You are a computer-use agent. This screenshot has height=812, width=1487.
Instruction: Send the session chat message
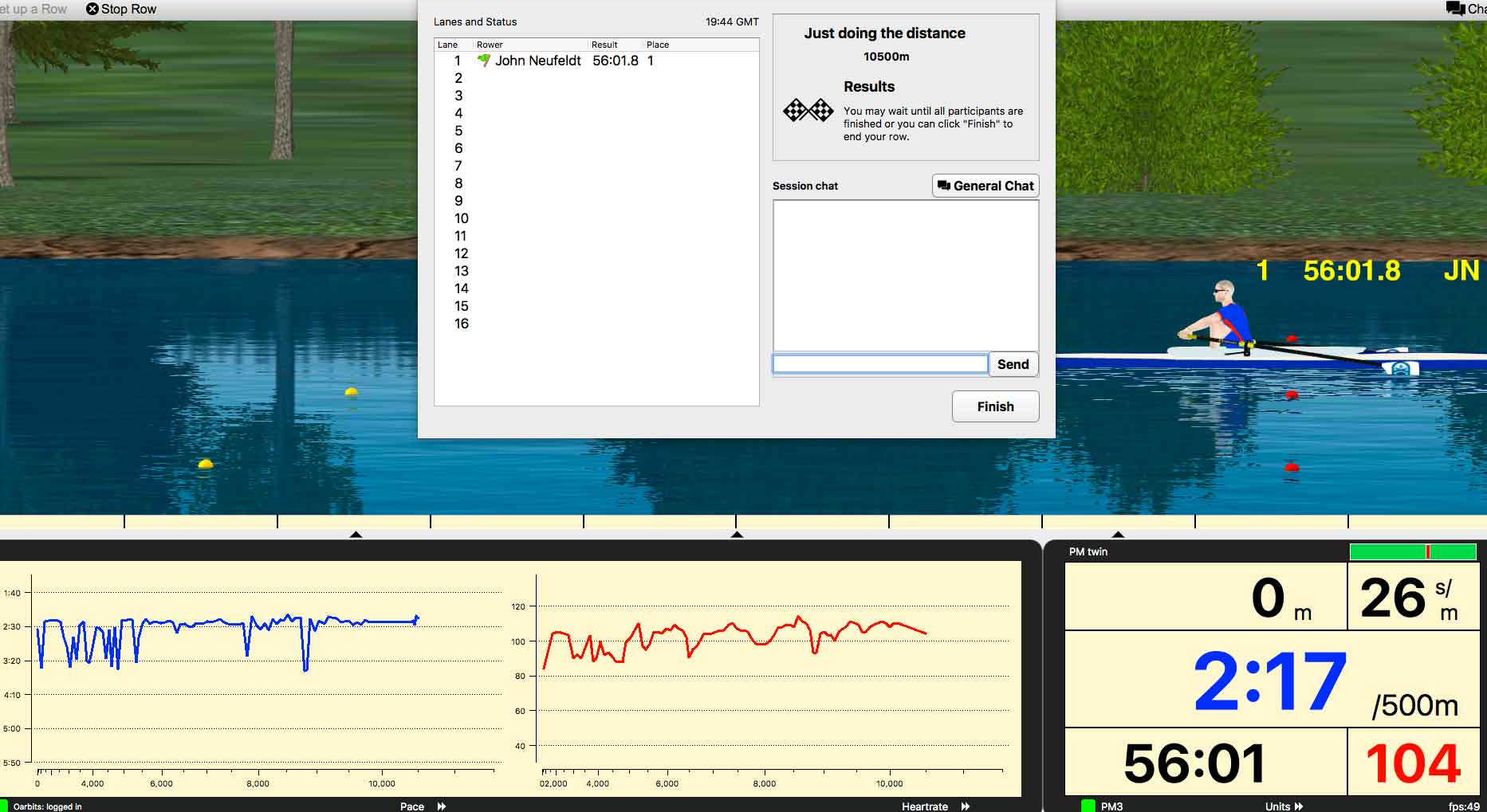click(x=1013, y=364)
